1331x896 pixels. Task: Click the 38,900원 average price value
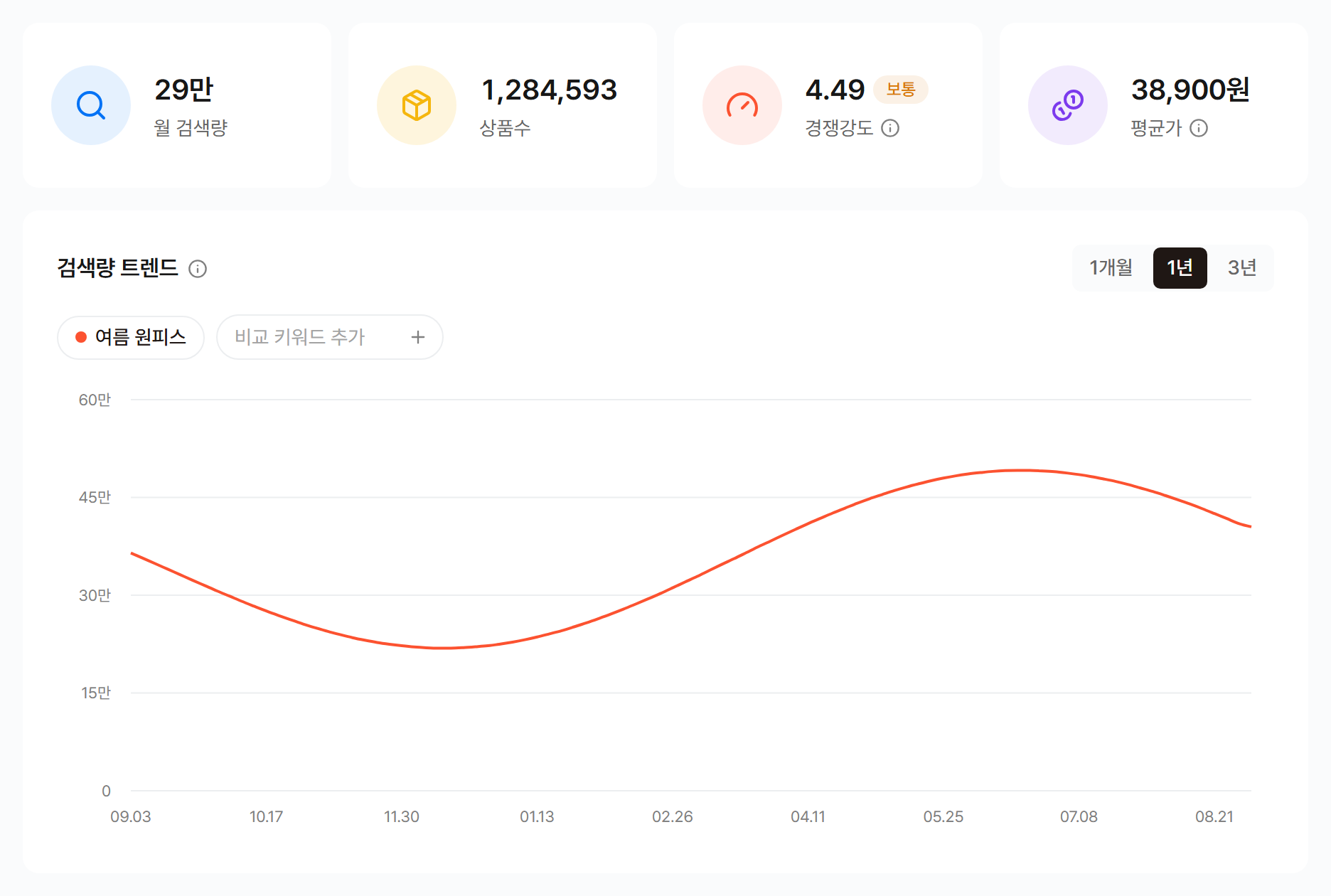click(1190, 90)
